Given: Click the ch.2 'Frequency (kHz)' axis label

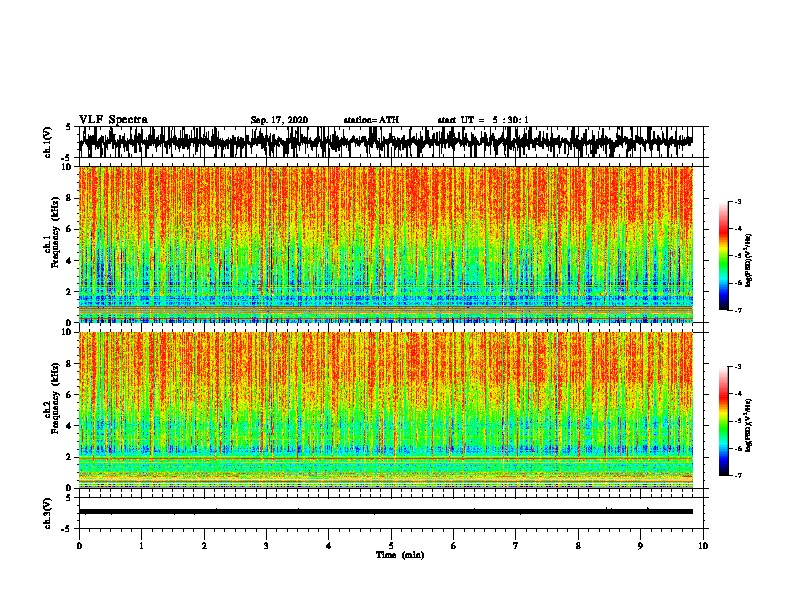Looking at the screenshot, I should pyautogui.click(x=56, y=398).
